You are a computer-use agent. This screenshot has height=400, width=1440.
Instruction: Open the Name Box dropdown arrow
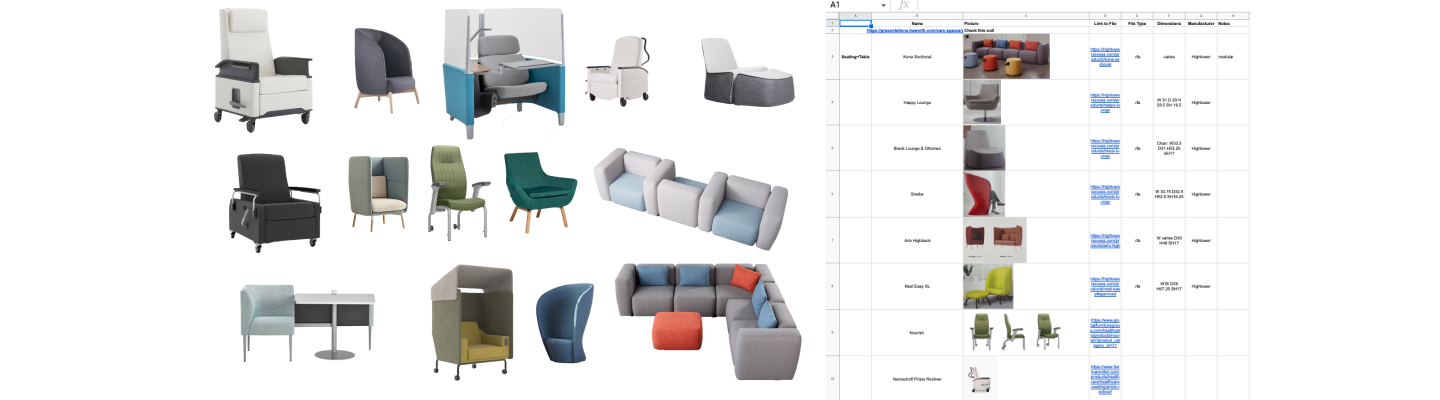[882, 6]
